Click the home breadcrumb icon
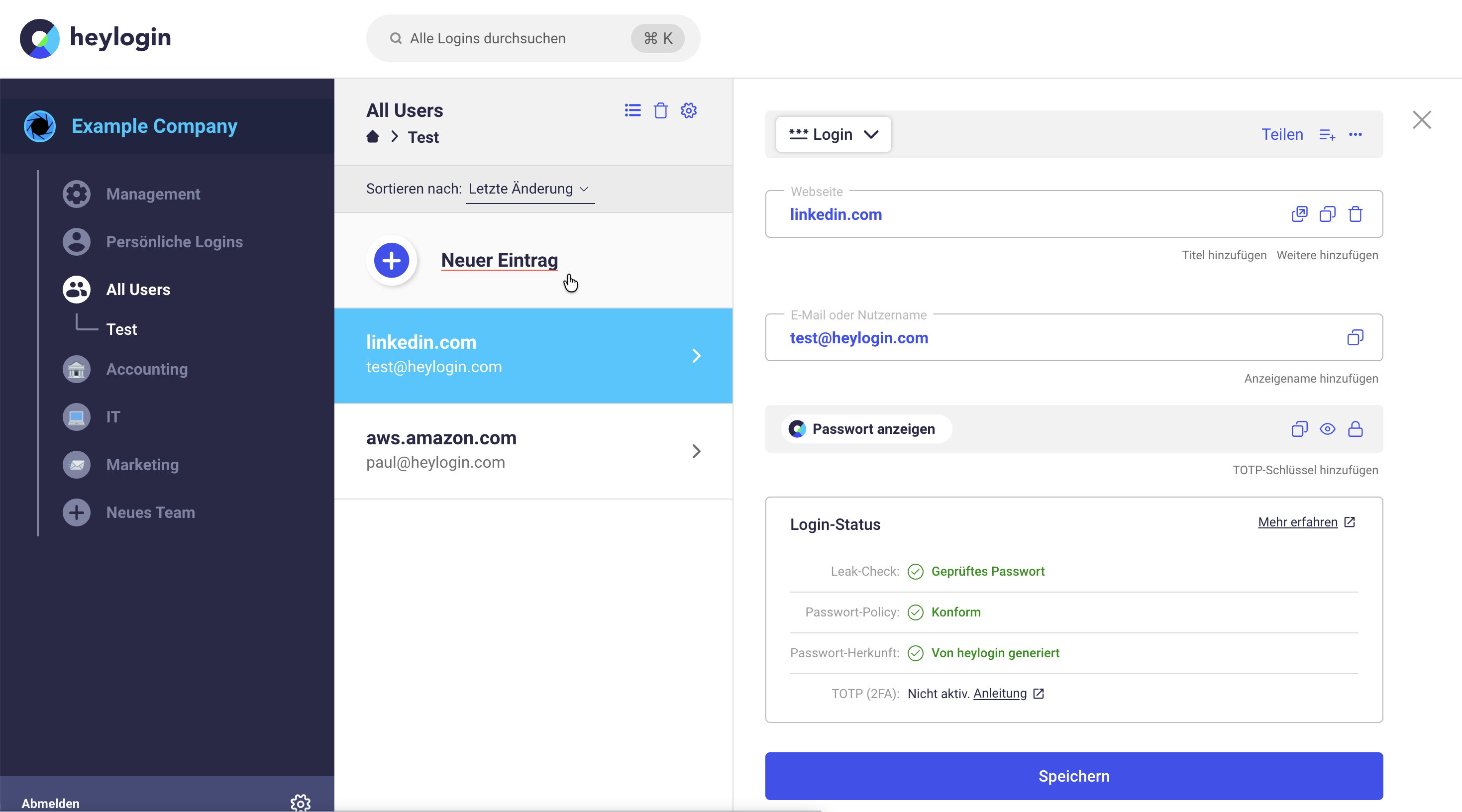1462x812 pixels. pyautogui.click(x=372, y=137)
